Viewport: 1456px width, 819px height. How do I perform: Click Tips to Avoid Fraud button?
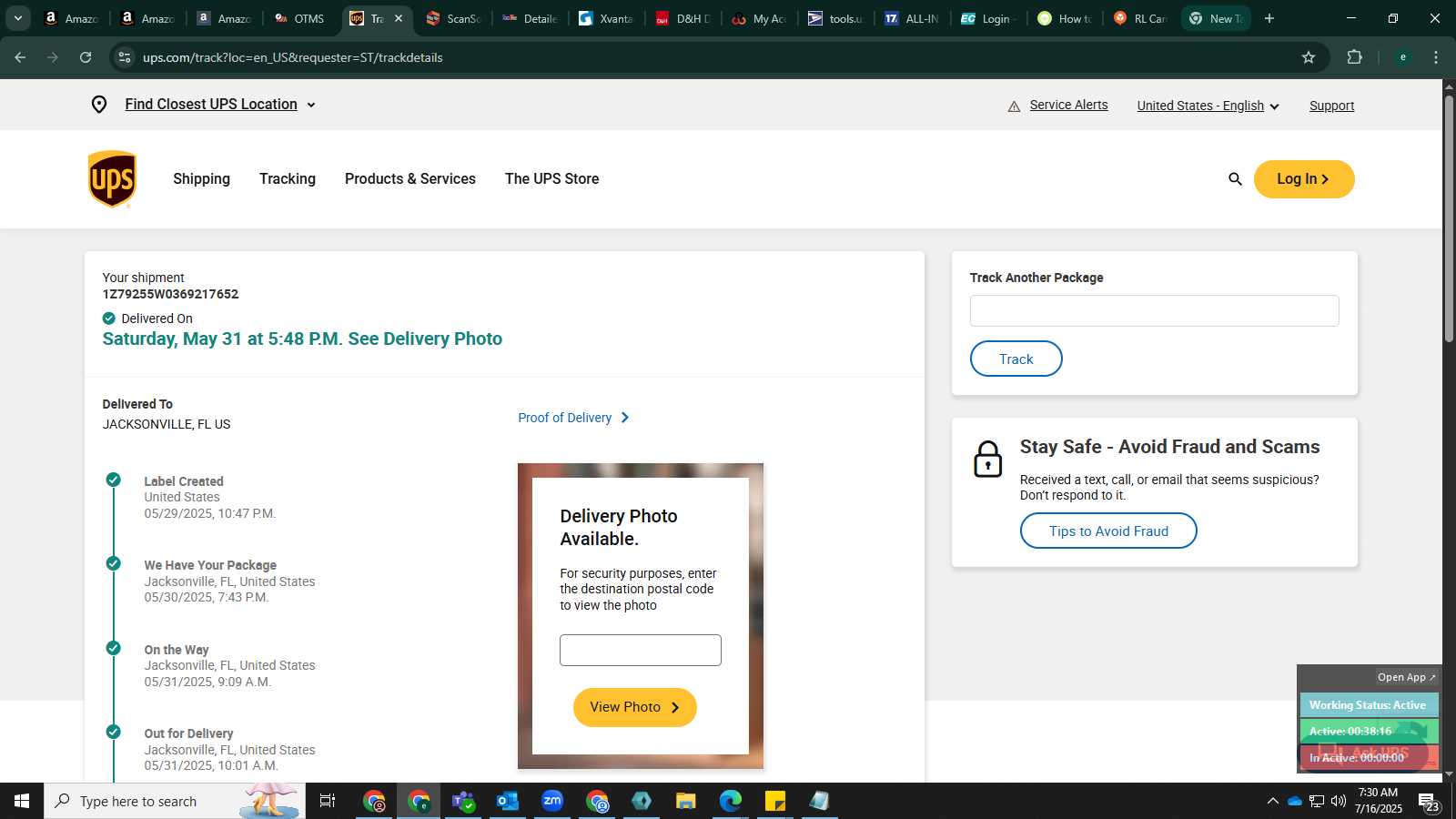(1108, 531)
